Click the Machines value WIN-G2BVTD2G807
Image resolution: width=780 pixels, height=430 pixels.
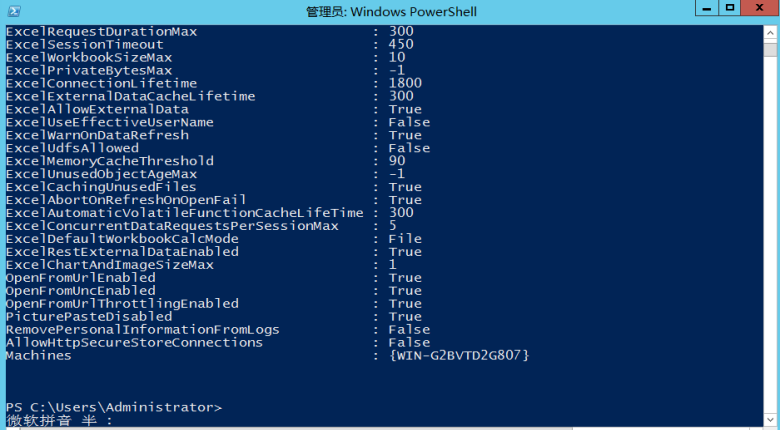[459, 355]
